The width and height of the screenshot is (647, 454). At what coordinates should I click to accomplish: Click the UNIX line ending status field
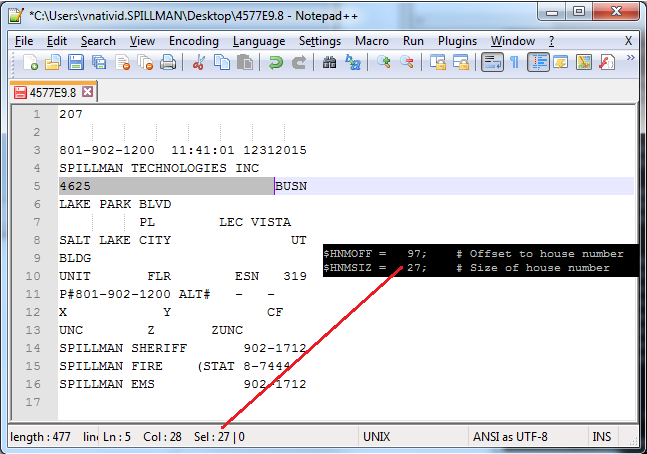point(376,437)
